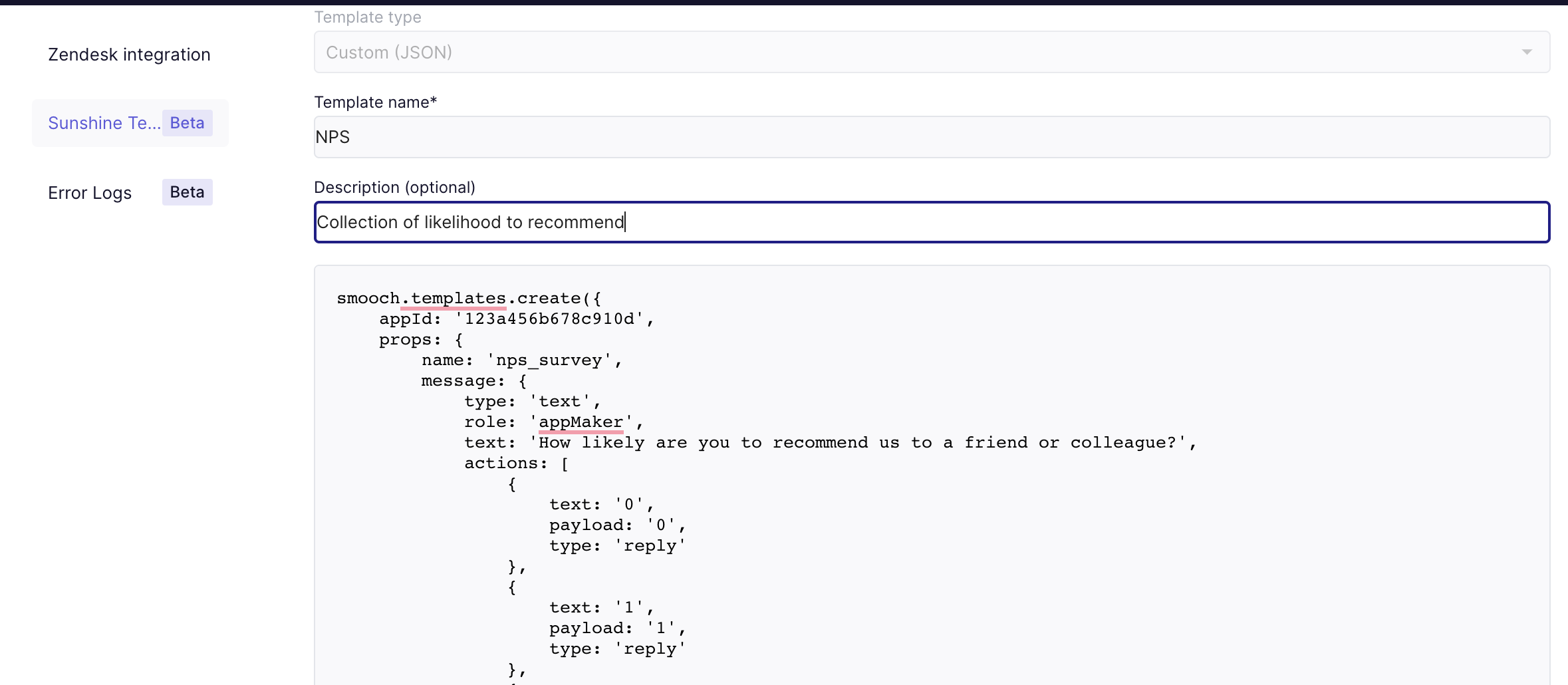Click the 'actions: [' code line

[x=517, y=464]
